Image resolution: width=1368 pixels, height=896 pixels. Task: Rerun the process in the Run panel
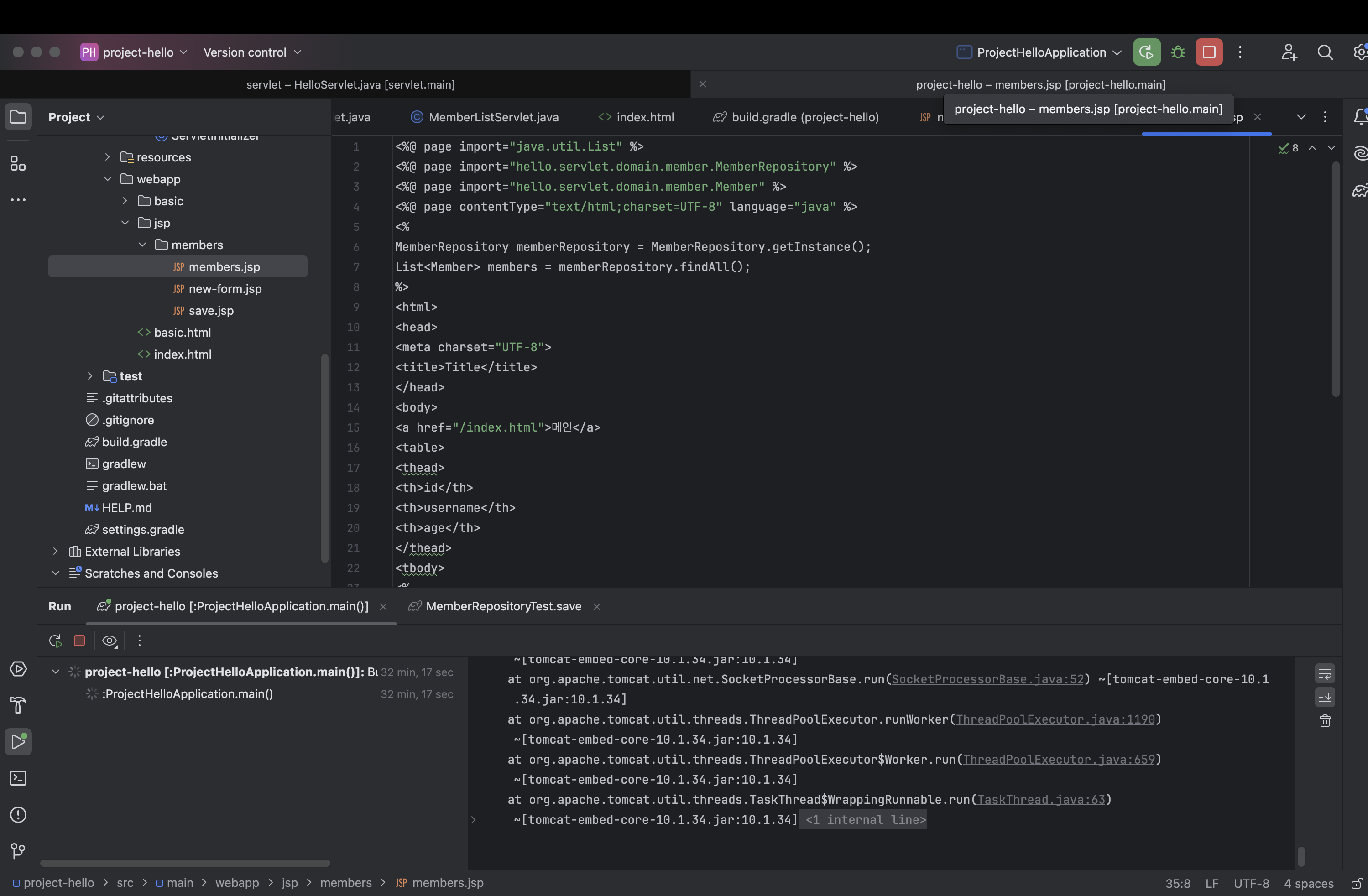(55, 640)
